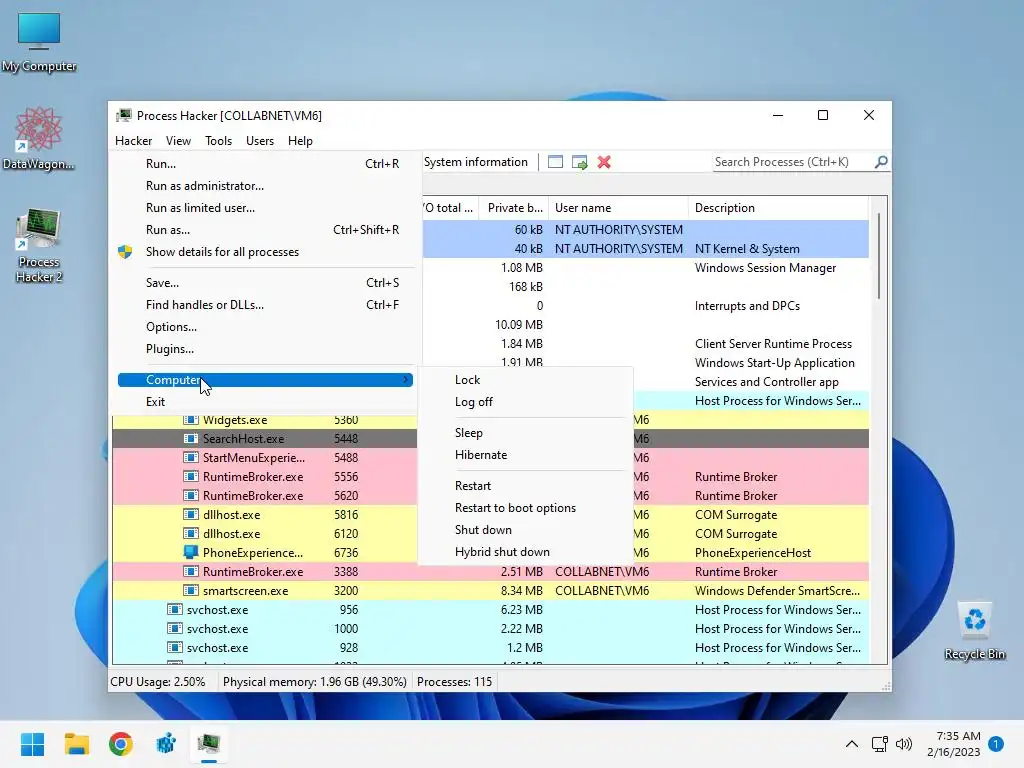Viewport: 1024px width, 768px height.
Task: Open the Hacker menu
Action: [x=133, y=141]
